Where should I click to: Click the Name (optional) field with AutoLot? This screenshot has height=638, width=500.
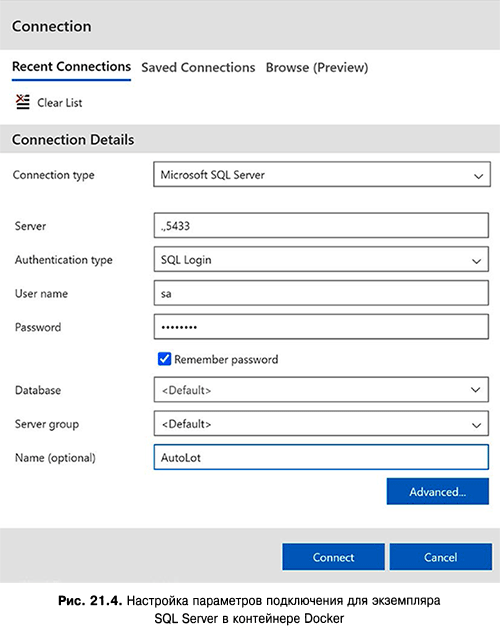(x=321, y=457)
